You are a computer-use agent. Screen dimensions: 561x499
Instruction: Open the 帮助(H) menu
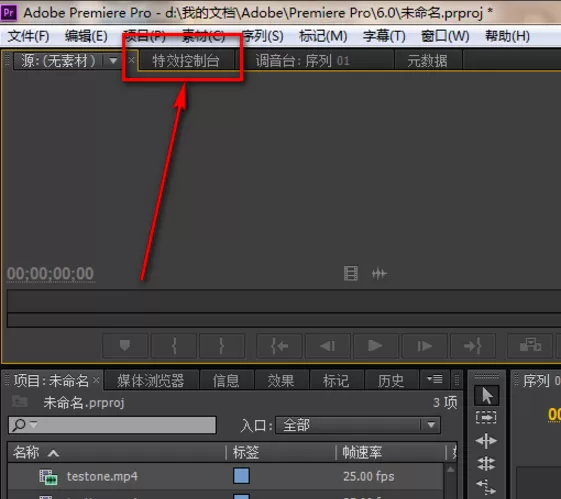[x=507, y=36]
